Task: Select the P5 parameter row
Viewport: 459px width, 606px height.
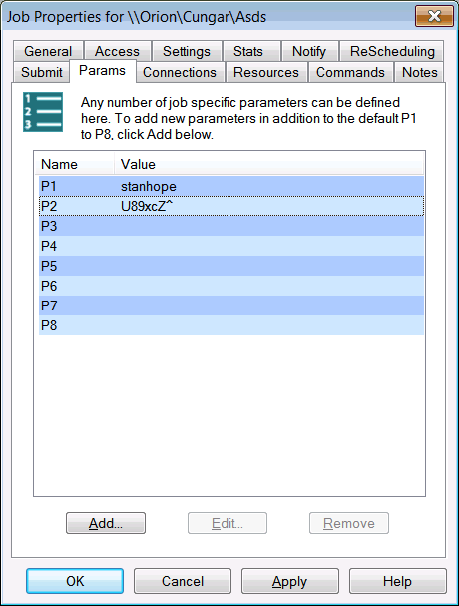Action: tap(231, 266)
